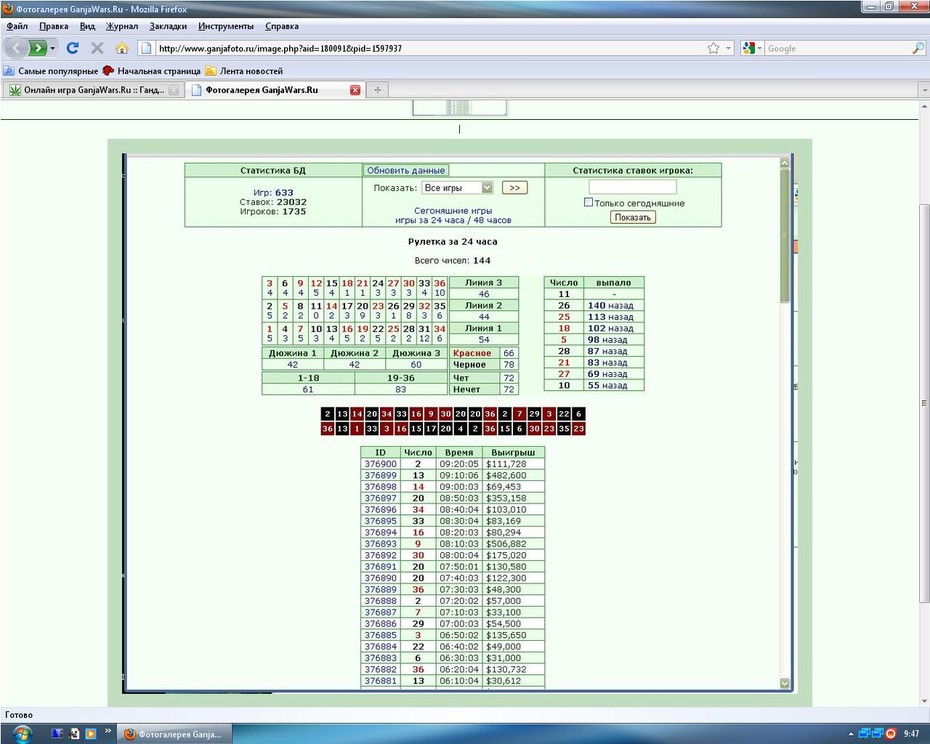The width and height of the screenshot is (930, 744).
Task: Open the Вид menu
Action: pos(87,26)
